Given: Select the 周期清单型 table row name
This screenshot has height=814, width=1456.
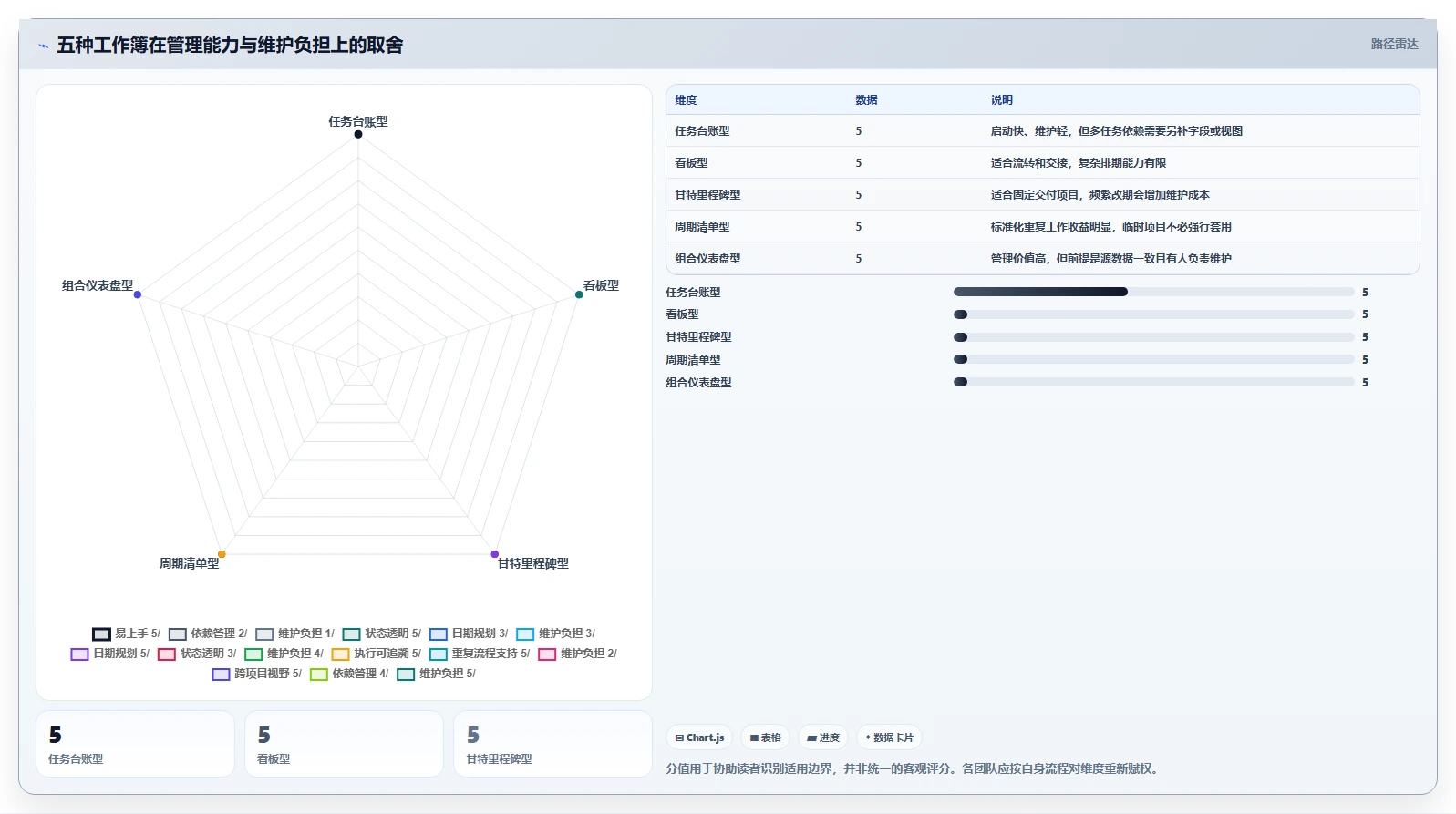Looking at the screenshot, I should click(x=702, y=227).
